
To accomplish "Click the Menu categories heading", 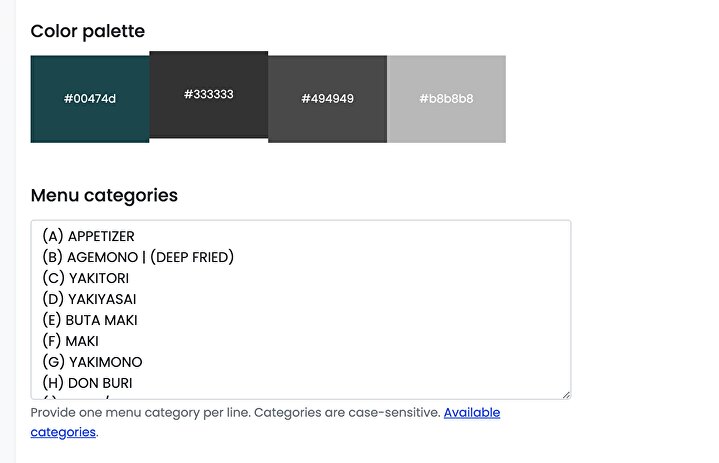I will point(104,195).
